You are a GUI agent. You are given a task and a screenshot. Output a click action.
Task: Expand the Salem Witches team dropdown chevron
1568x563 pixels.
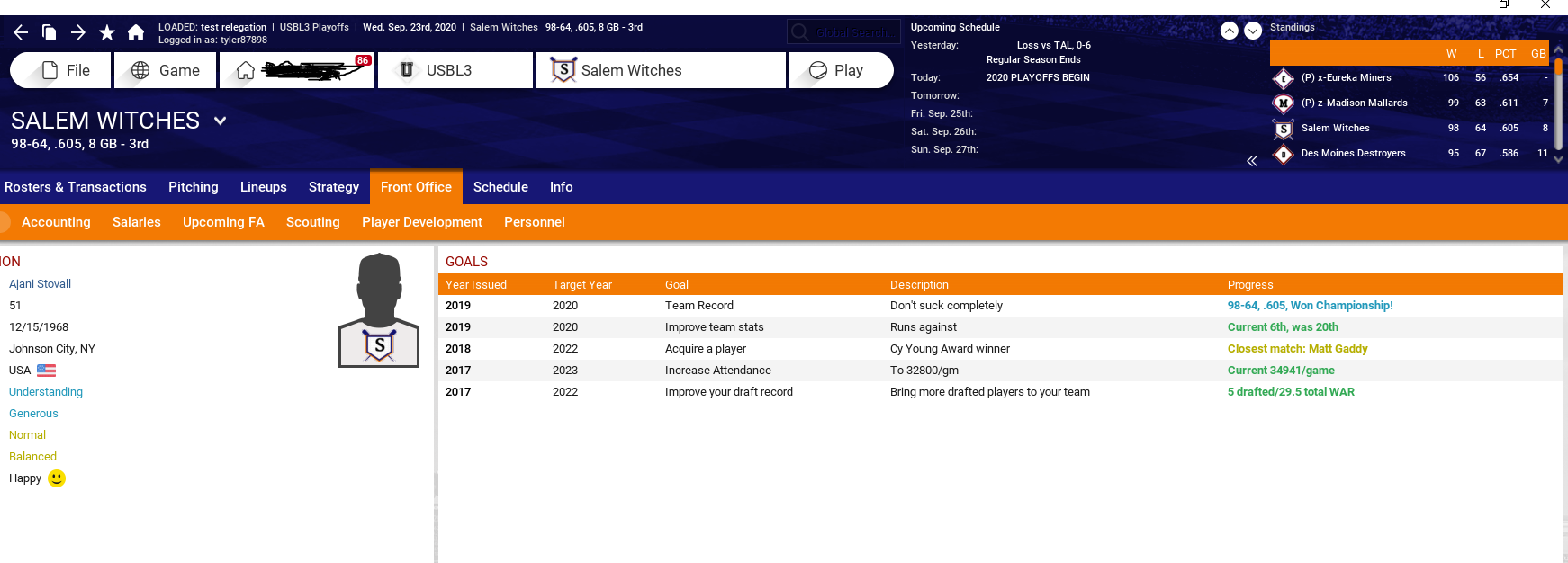coord(220,121)
